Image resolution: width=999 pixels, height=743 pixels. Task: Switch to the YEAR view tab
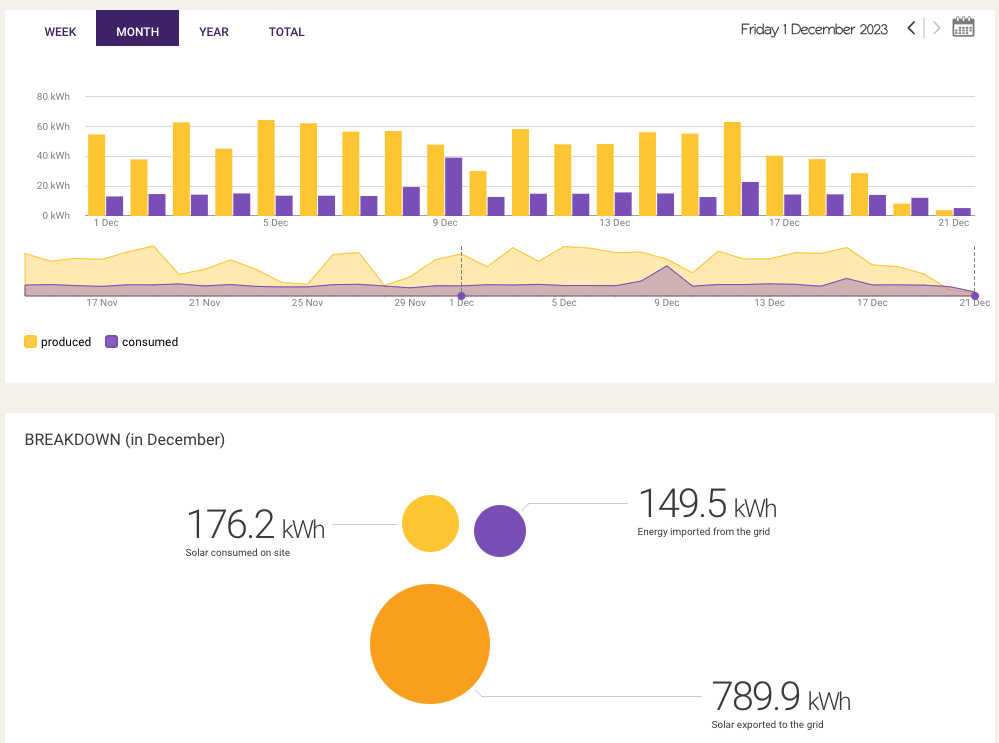[214, 31]
